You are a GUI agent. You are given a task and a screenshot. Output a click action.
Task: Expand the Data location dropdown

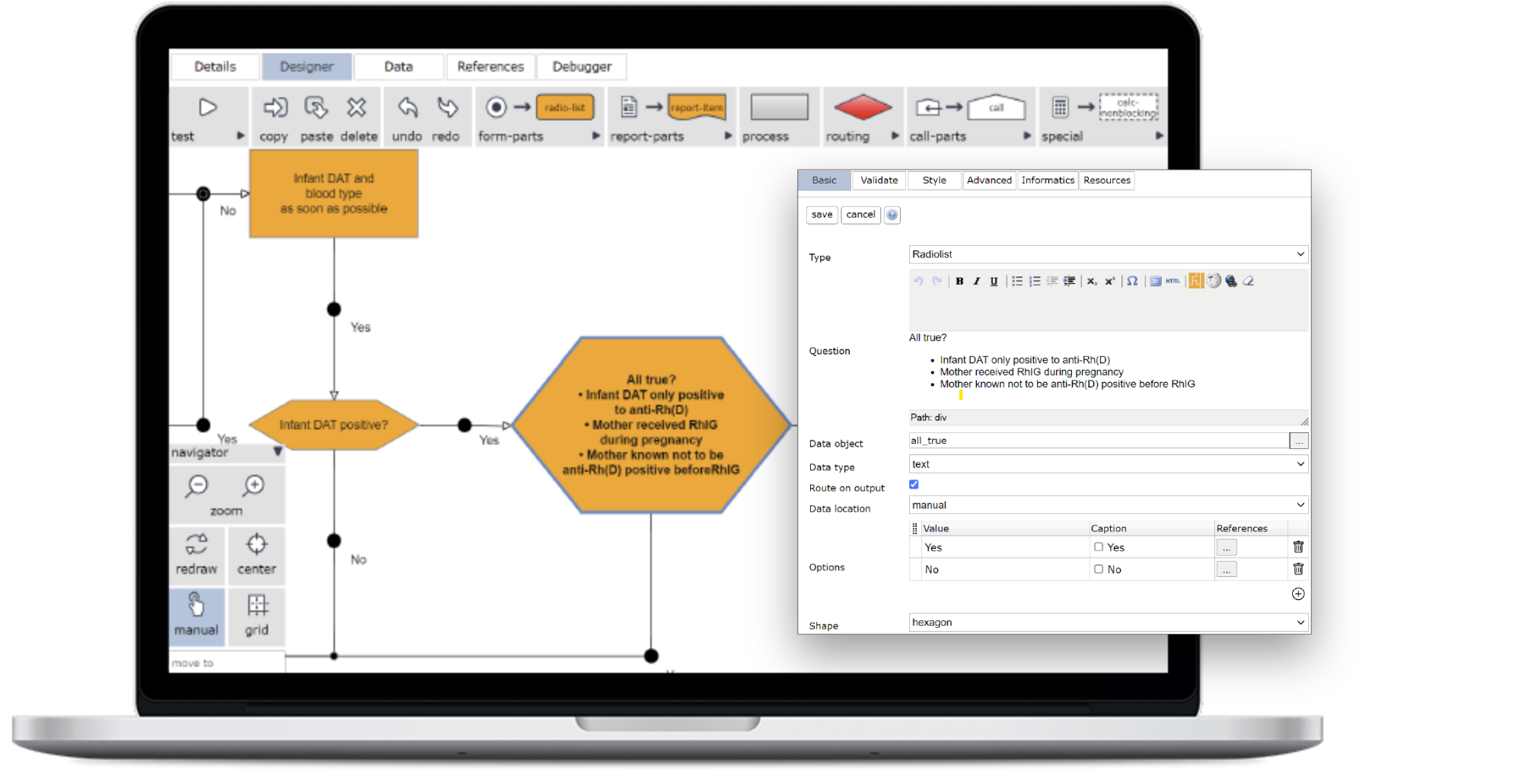click(1108, 505)
